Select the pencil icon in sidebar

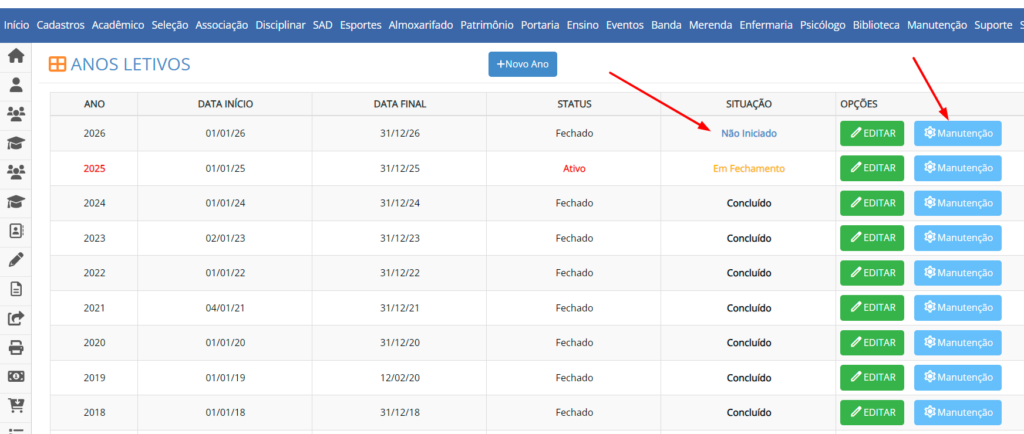coord(16,260)
